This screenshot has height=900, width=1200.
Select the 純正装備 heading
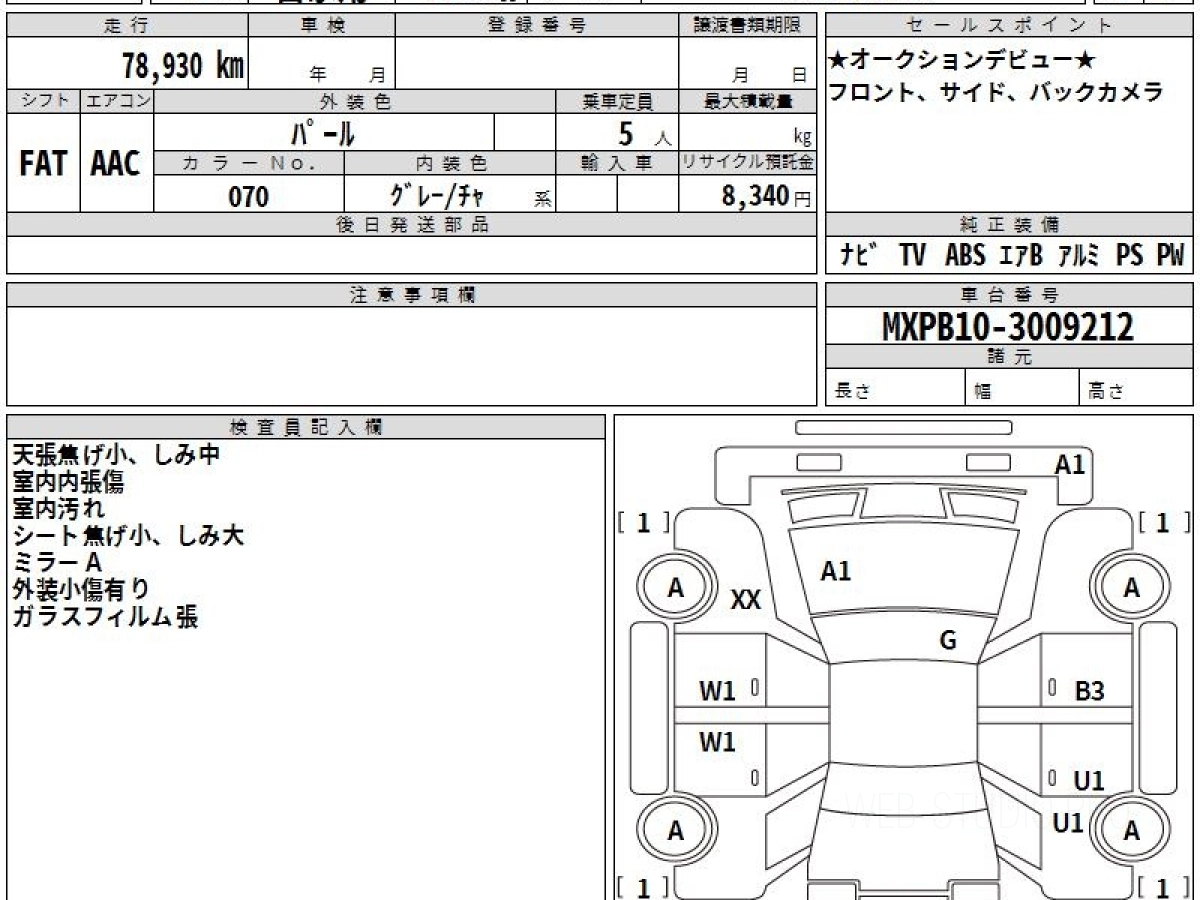(x=1010, y=225)
